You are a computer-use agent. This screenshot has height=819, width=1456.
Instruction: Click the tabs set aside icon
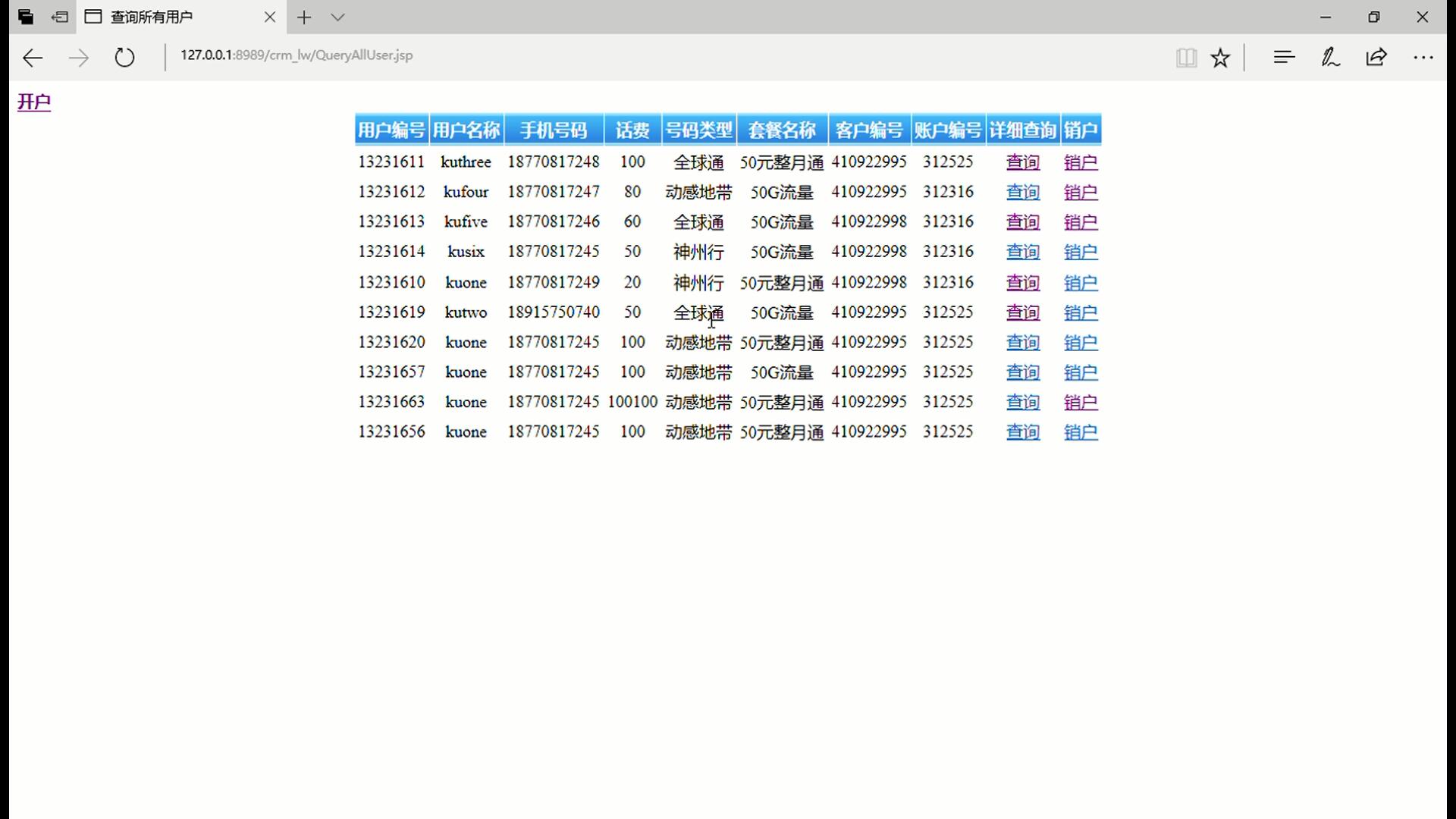(26, 17)
